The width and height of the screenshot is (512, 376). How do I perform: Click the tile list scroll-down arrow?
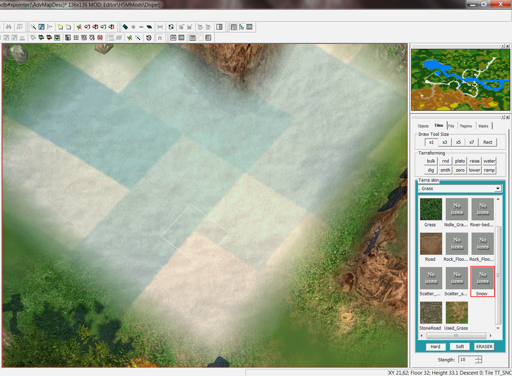click(498, 328)
